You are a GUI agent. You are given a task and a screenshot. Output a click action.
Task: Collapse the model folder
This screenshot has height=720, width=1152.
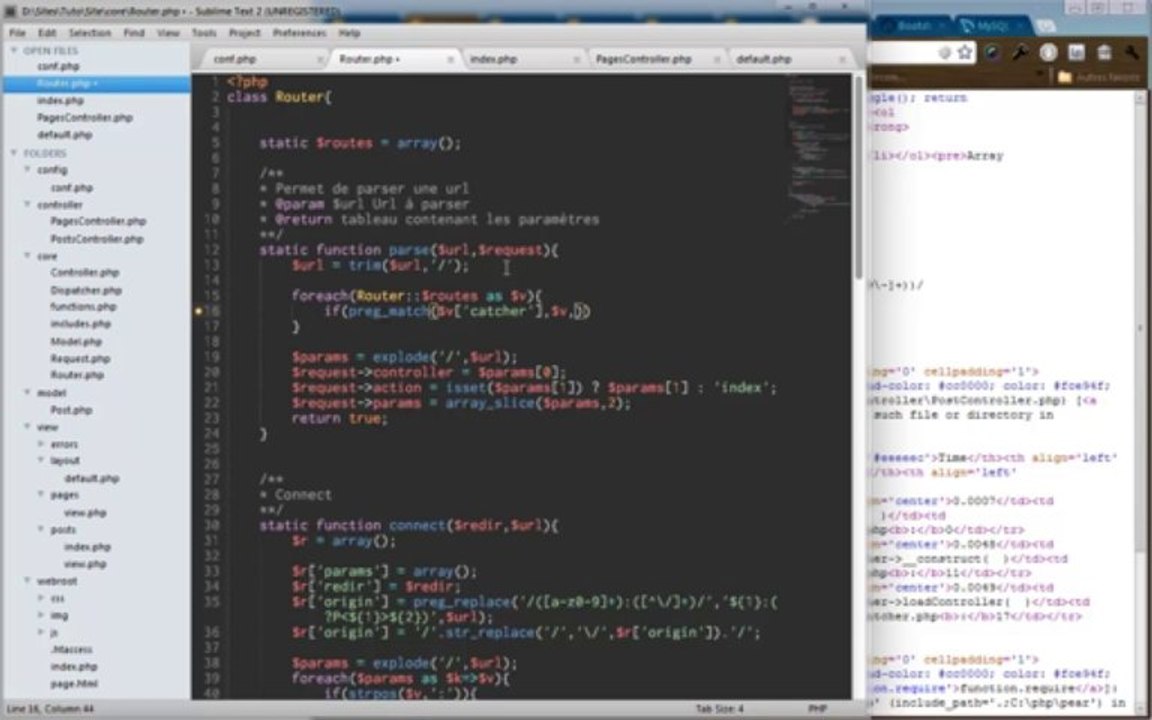tap(27, 393)
